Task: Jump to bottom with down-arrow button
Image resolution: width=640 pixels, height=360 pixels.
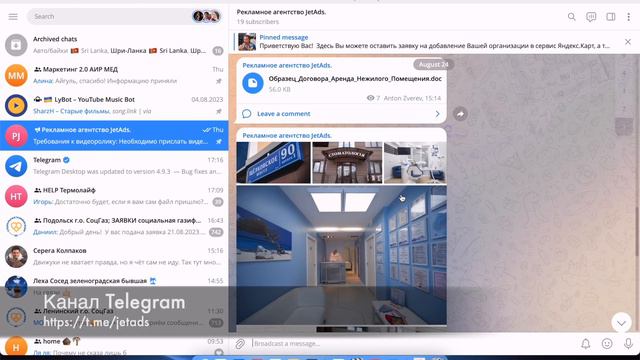Action: [x=621, y=323]
